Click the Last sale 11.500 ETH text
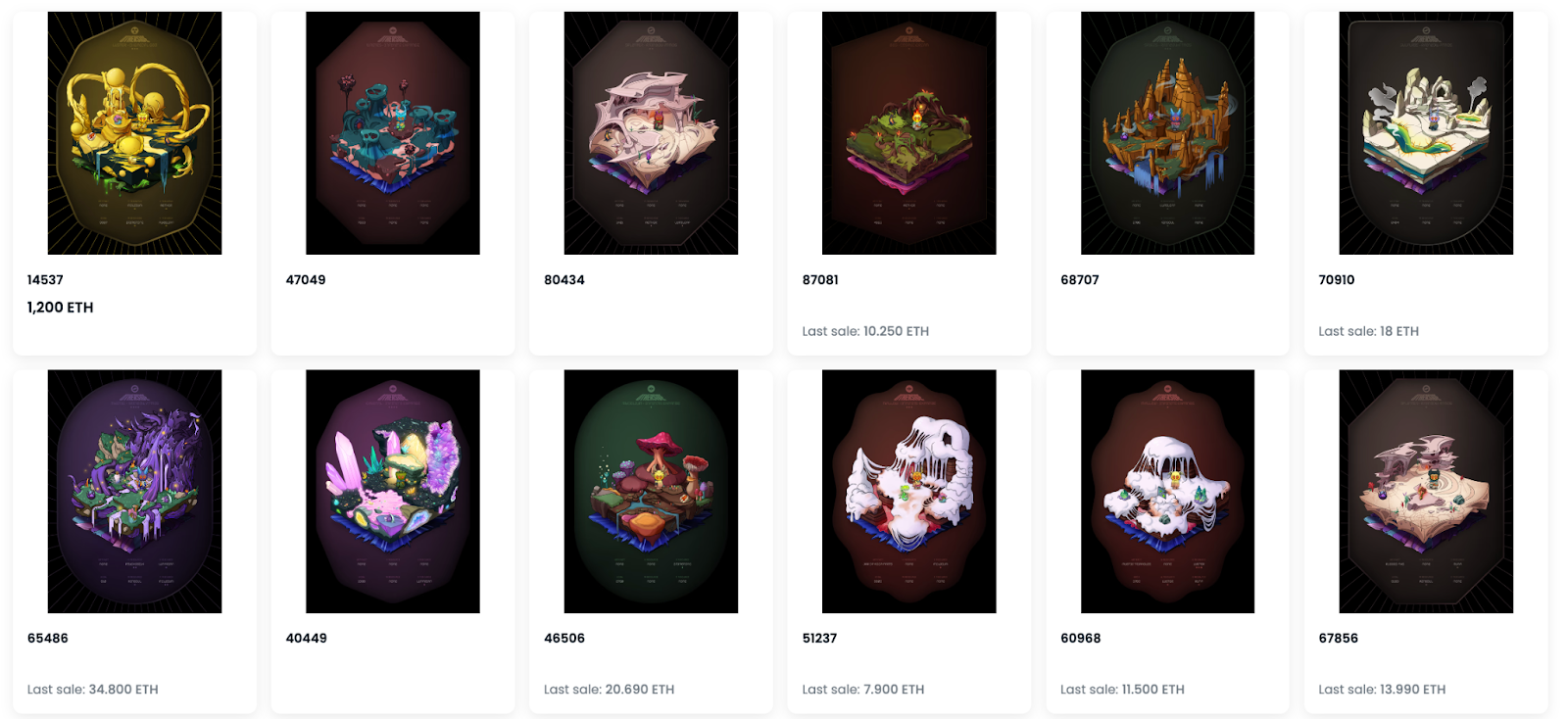This screenshot has width=1568, height=719. coord(1122,690)
